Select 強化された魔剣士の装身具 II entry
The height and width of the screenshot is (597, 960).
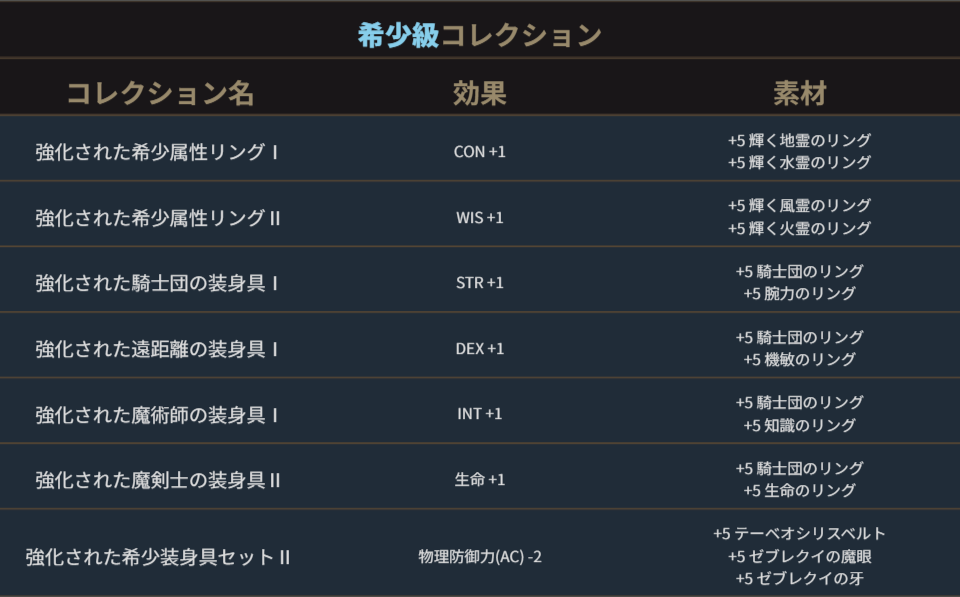[158, 480]
